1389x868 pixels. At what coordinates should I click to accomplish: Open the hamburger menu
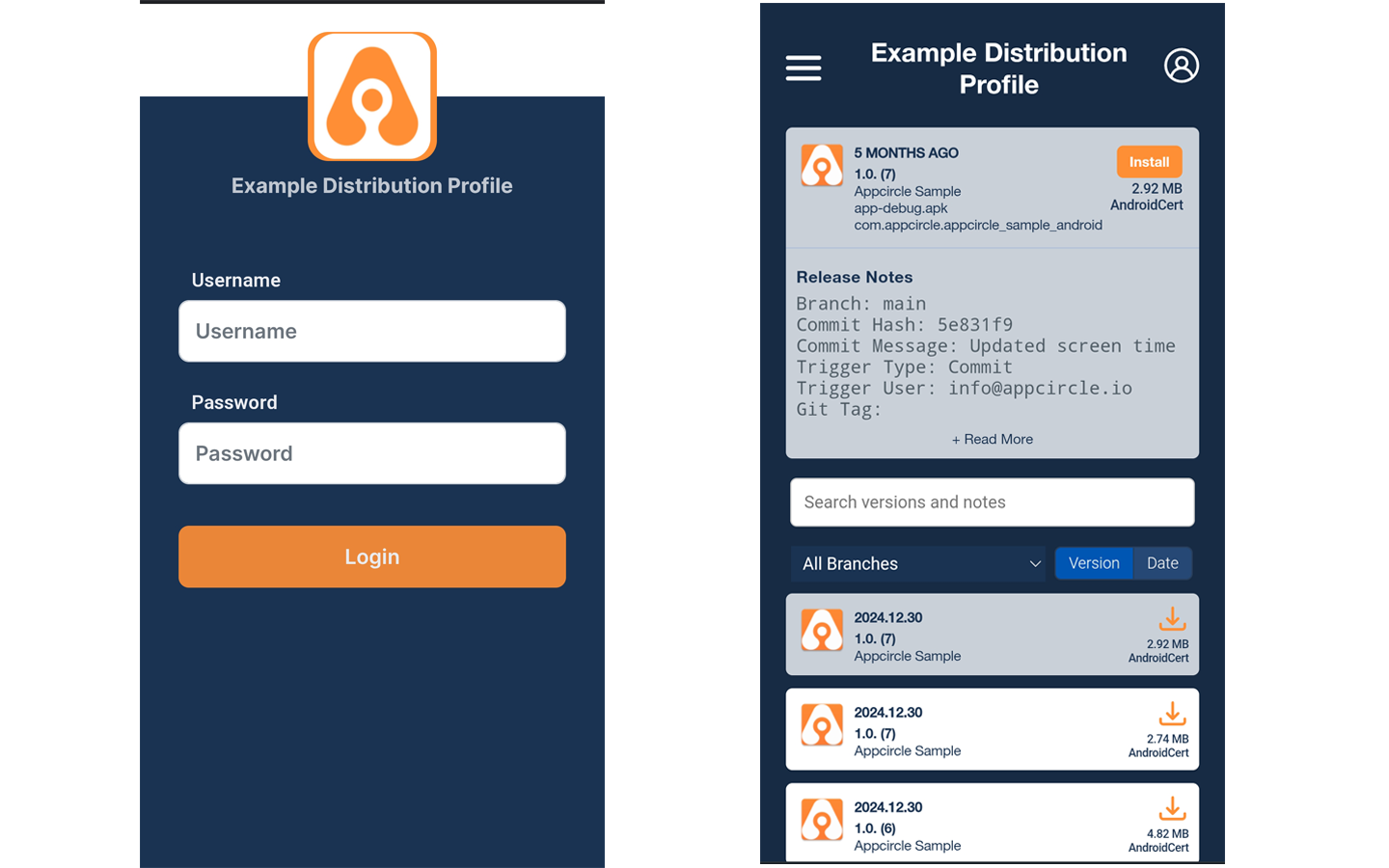pyautogui.click(x=803, y=68)
